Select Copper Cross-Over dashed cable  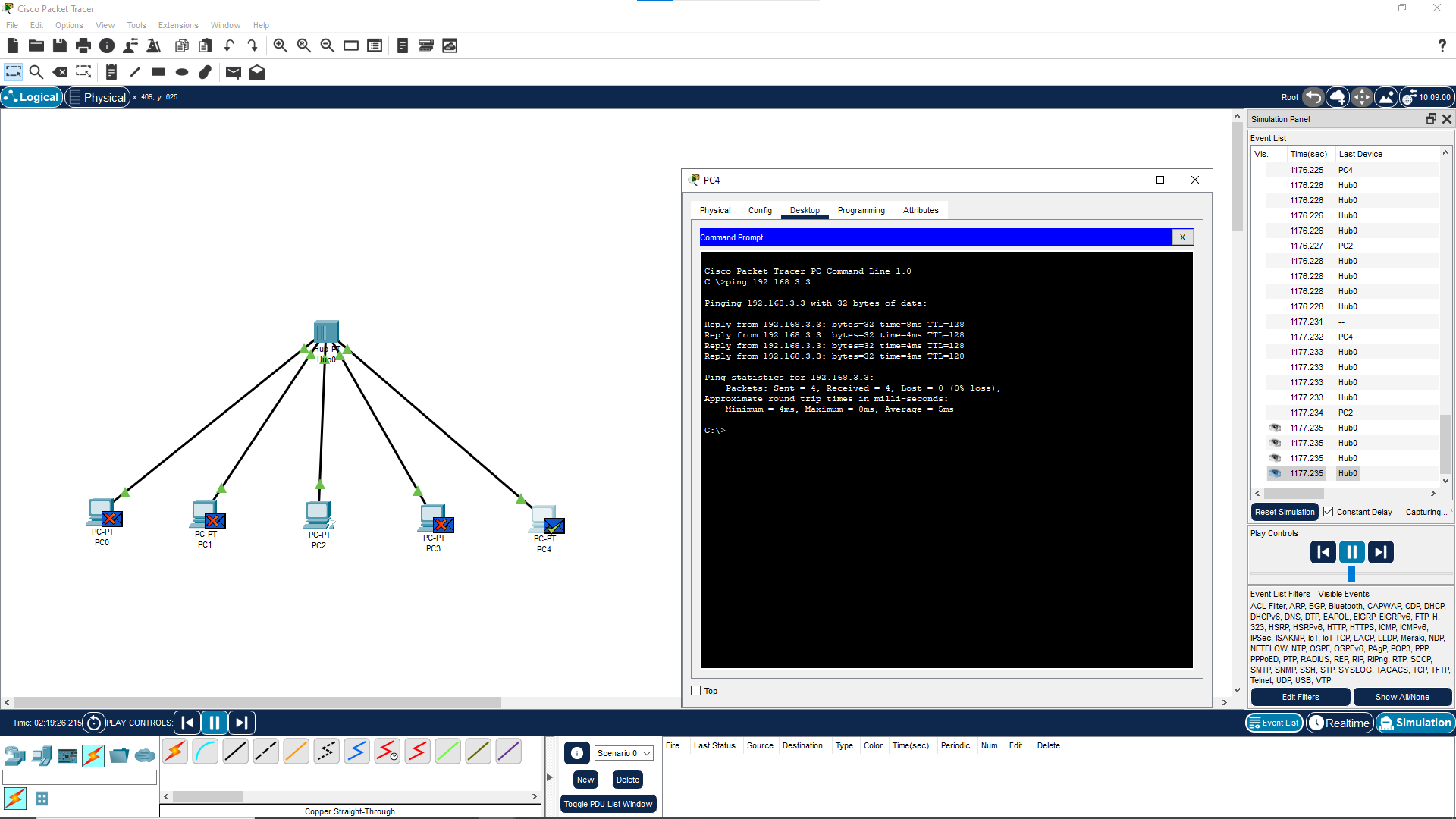pyautogui.click(x=266, y=752)
